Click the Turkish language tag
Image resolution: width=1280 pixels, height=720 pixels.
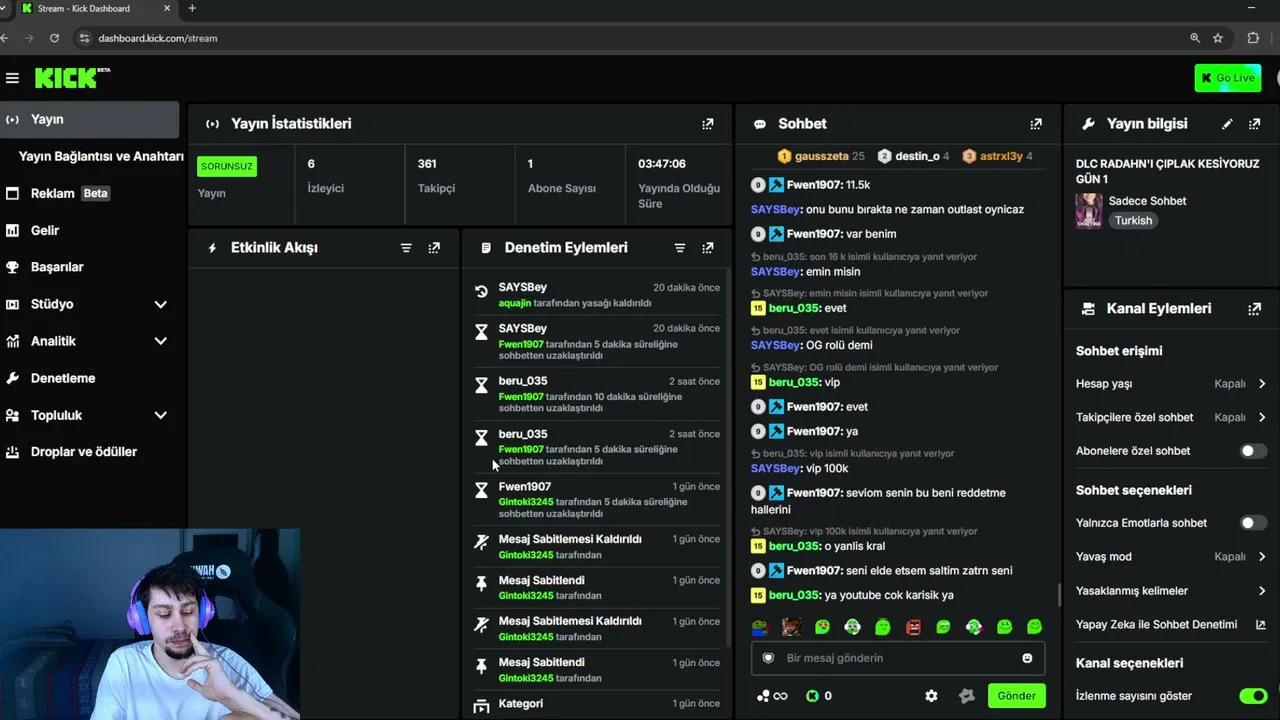1133,221
